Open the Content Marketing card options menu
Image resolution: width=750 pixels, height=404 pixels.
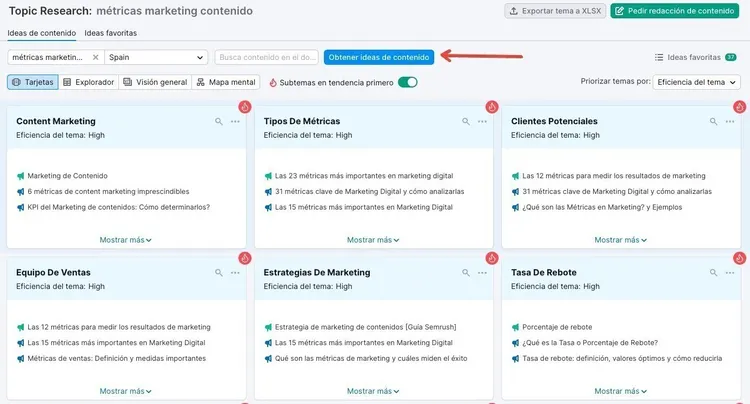pyautogui.click(x=235, y=121)
